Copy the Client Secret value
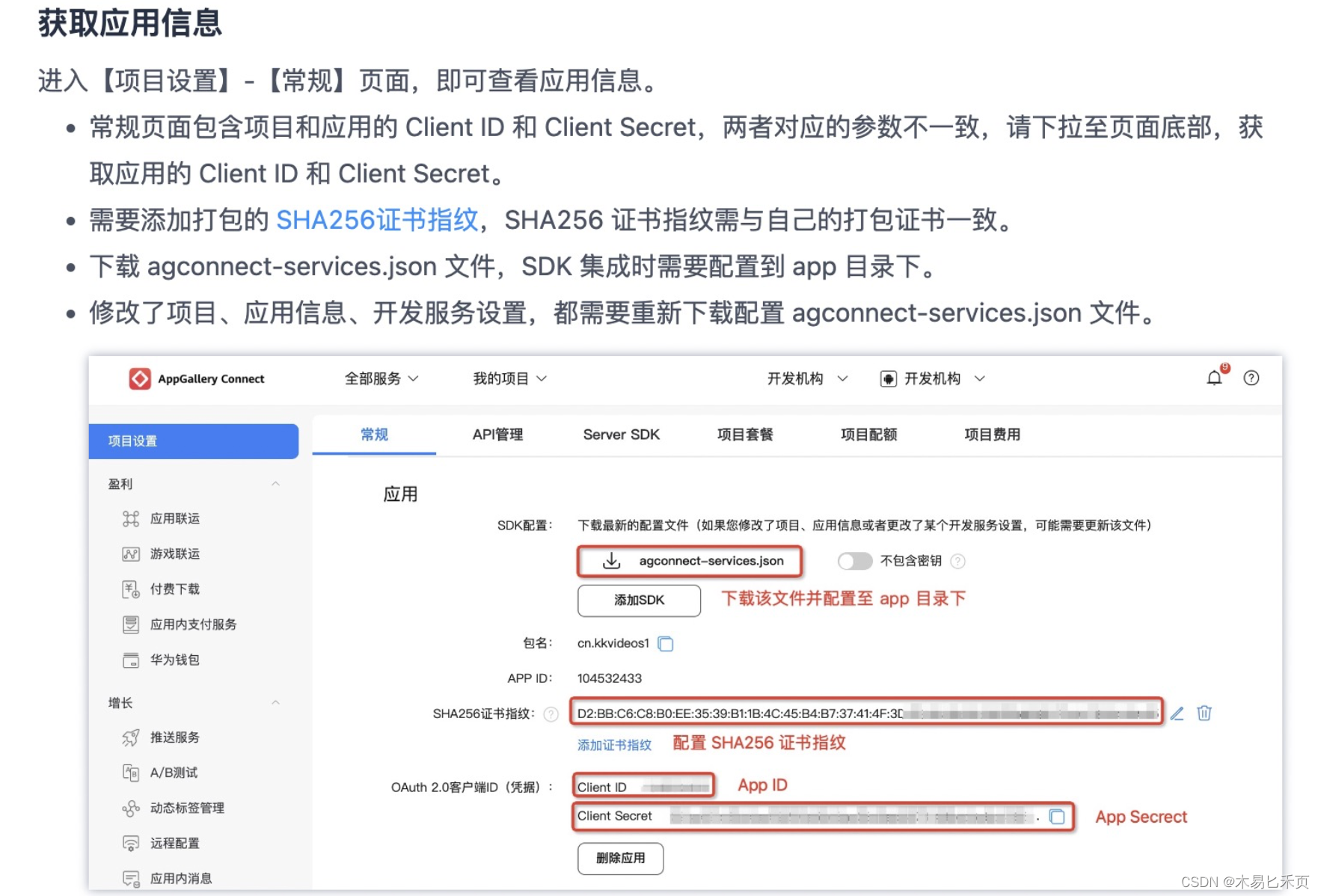Image resolution: width=1321 pixels, height=896 pixels. (1057, 817)
